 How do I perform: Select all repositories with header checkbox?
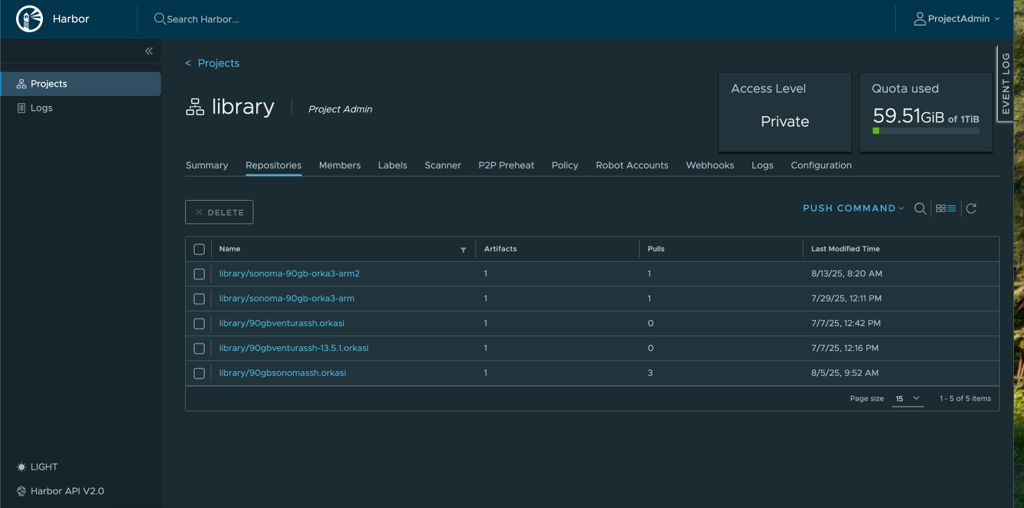(199, 249)
